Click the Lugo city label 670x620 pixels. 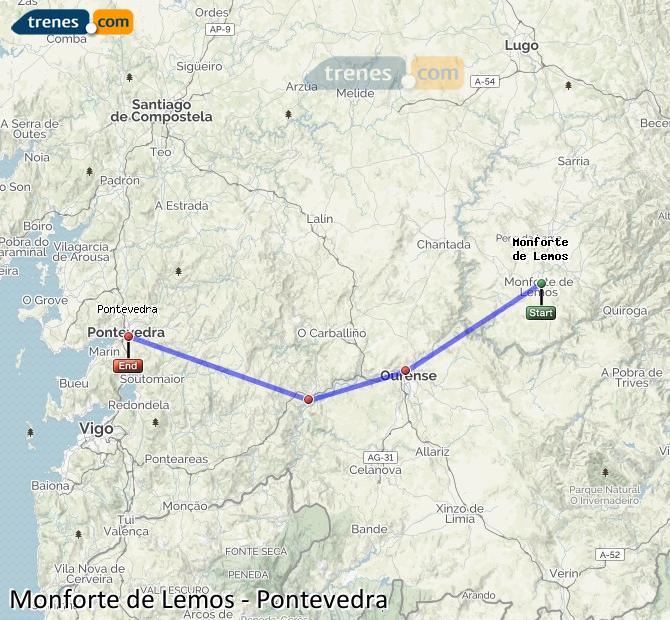tap(521, 45)
